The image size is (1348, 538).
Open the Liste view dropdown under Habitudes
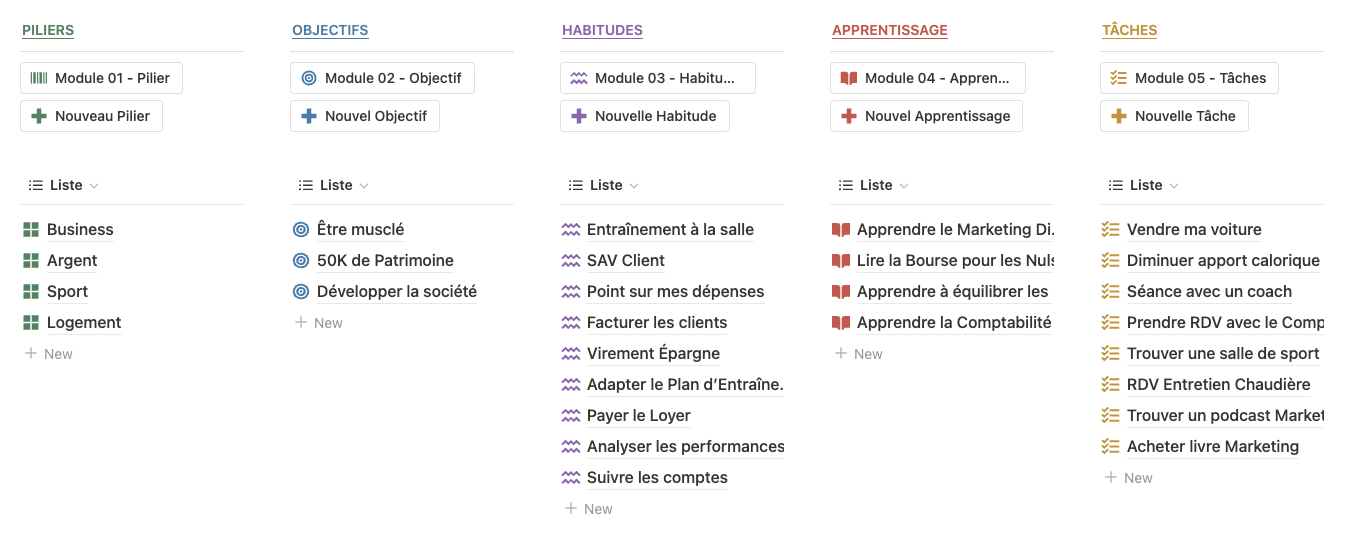point(604,185)
